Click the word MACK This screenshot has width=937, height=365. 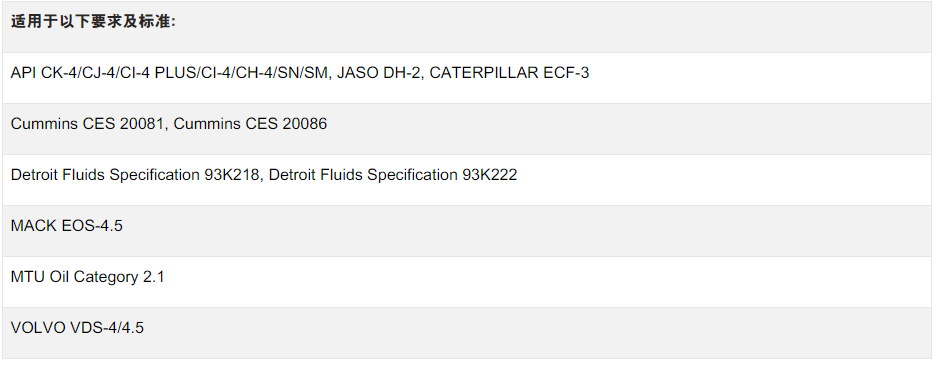(x=34, y=226)
